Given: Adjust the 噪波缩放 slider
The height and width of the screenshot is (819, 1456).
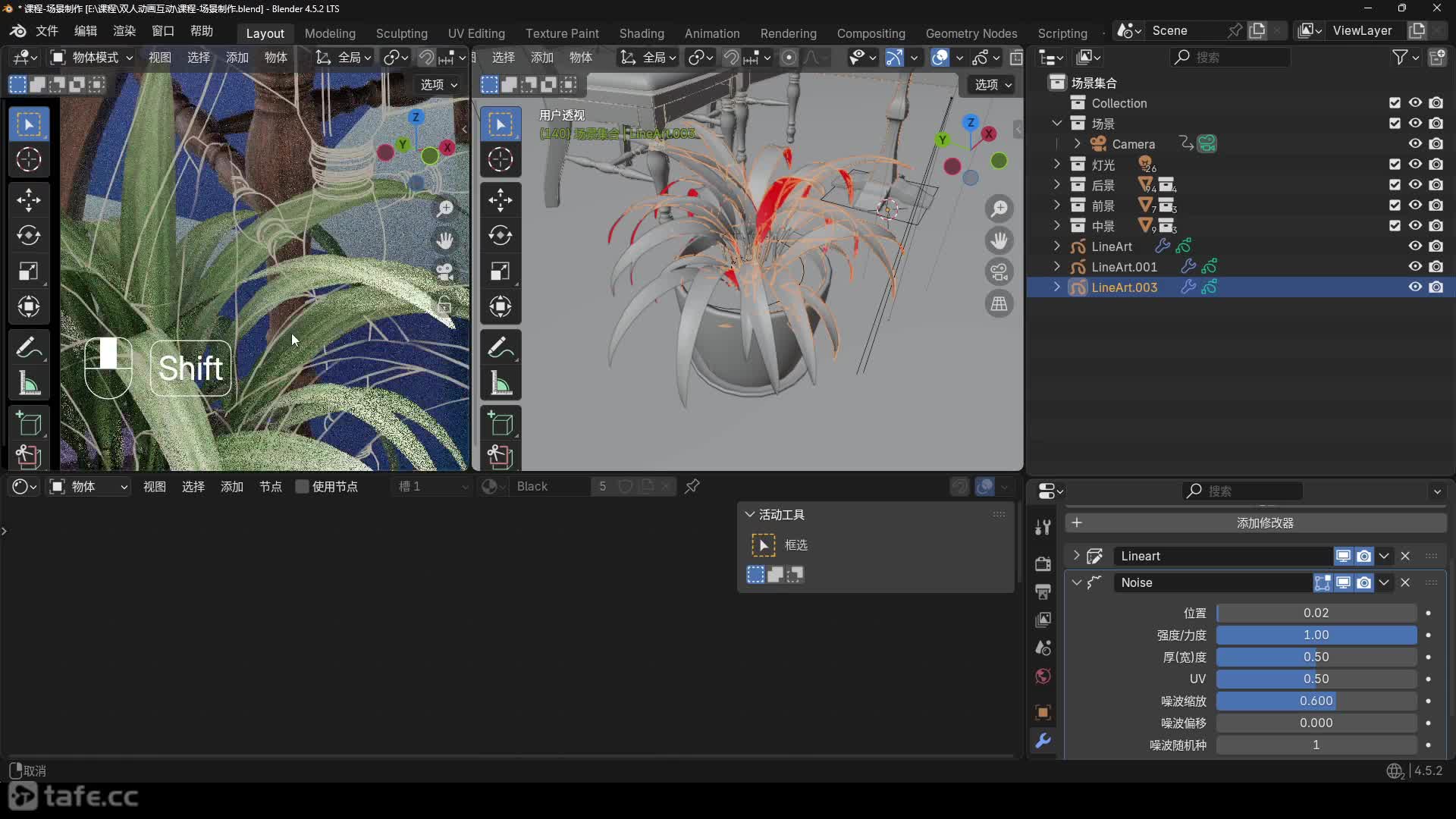Looking at the screenshot, I should click(1316, 701).
